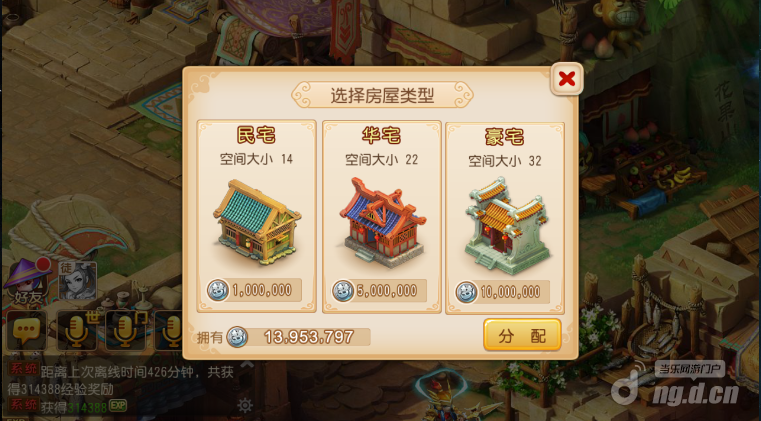Open the 好友 friends avatar icon

(x=27, y=282)
